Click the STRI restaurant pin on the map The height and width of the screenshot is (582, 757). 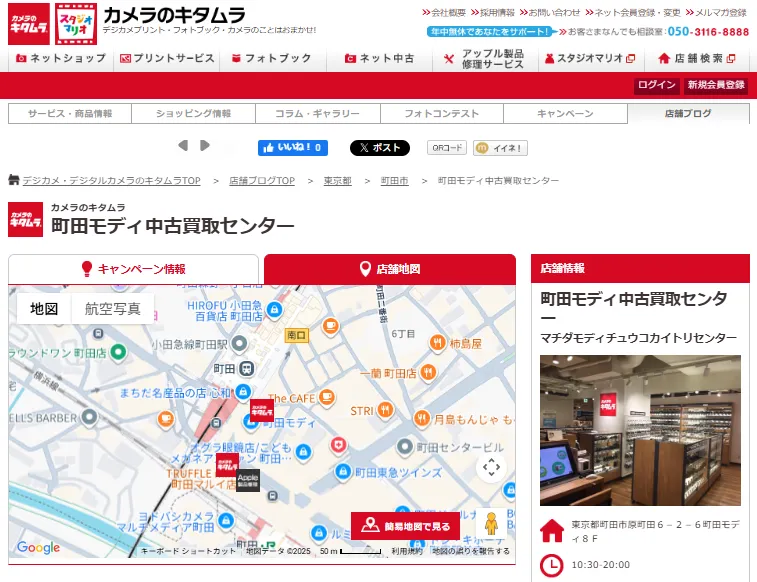[x=385, y=411]
